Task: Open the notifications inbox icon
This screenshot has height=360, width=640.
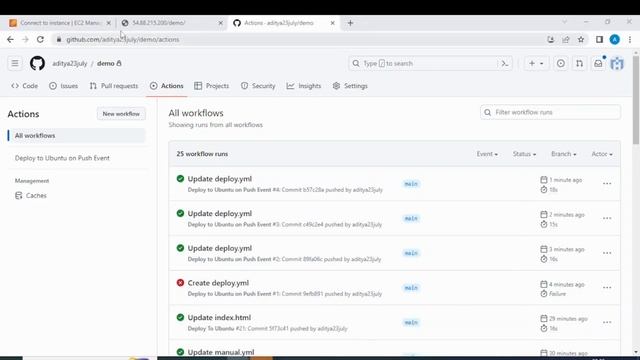Action: pyautogui.click(x=598, y=63)
